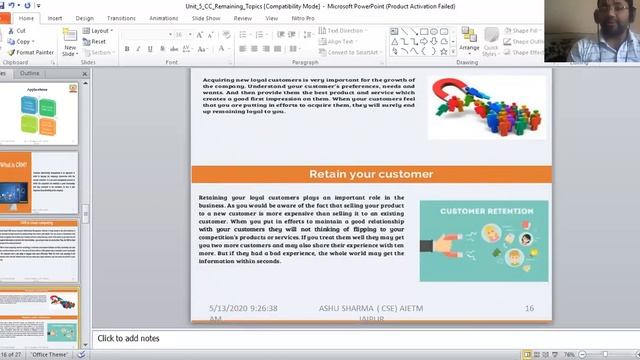Viewport: 640px width, 360px height.
Task: Click the Zoom Out minus button
Action: [x=582, y=355]
